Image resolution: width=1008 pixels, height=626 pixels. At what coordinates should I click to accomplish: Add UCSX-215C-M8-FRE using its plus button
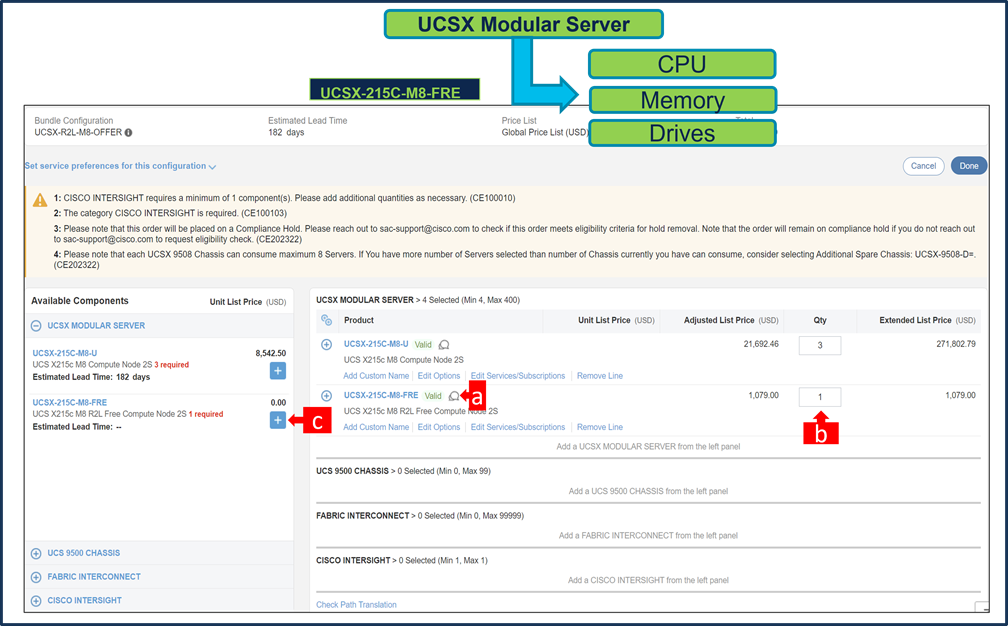[x=278, y=420]
